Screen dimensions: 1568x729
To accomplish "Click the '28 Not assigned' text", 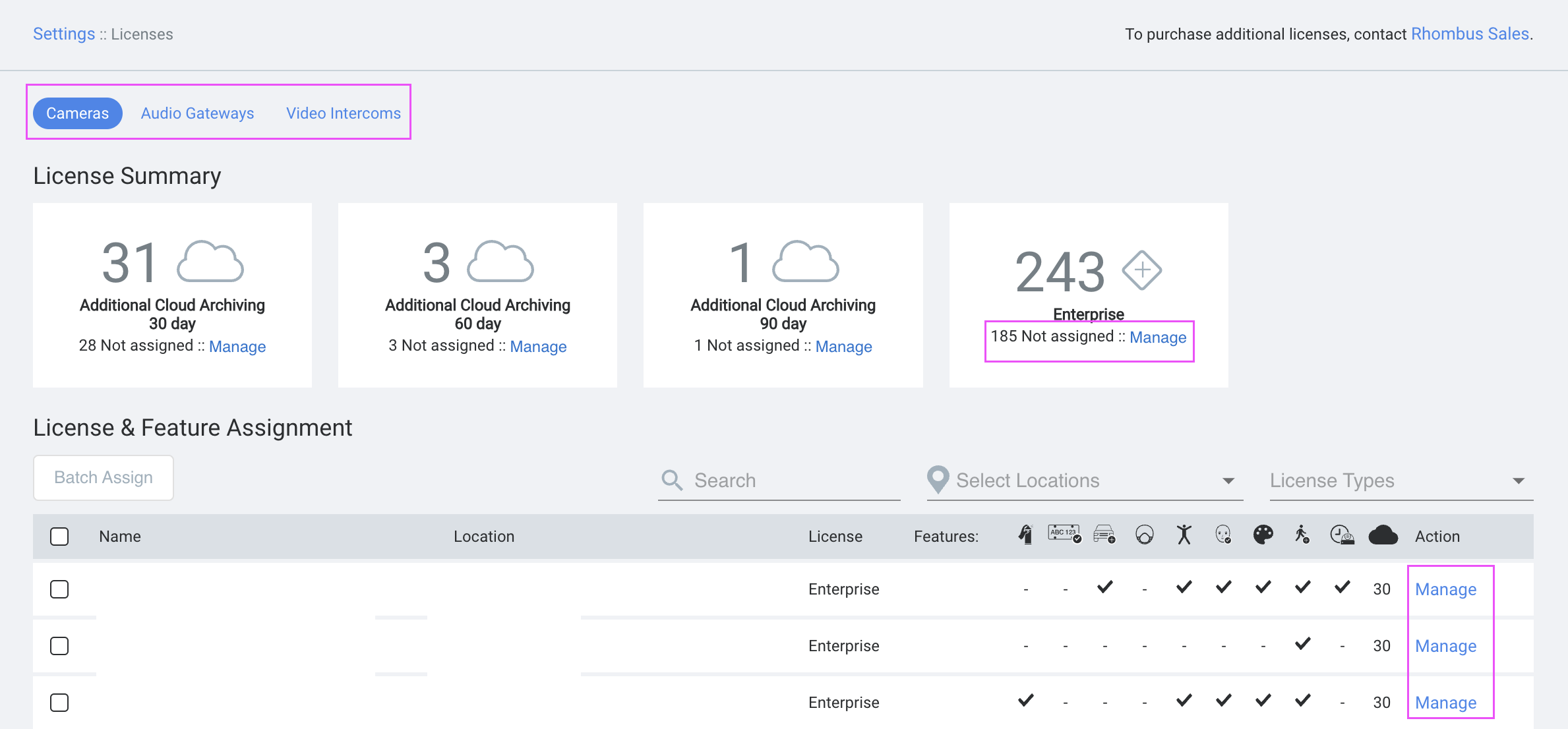I will 136,345.
